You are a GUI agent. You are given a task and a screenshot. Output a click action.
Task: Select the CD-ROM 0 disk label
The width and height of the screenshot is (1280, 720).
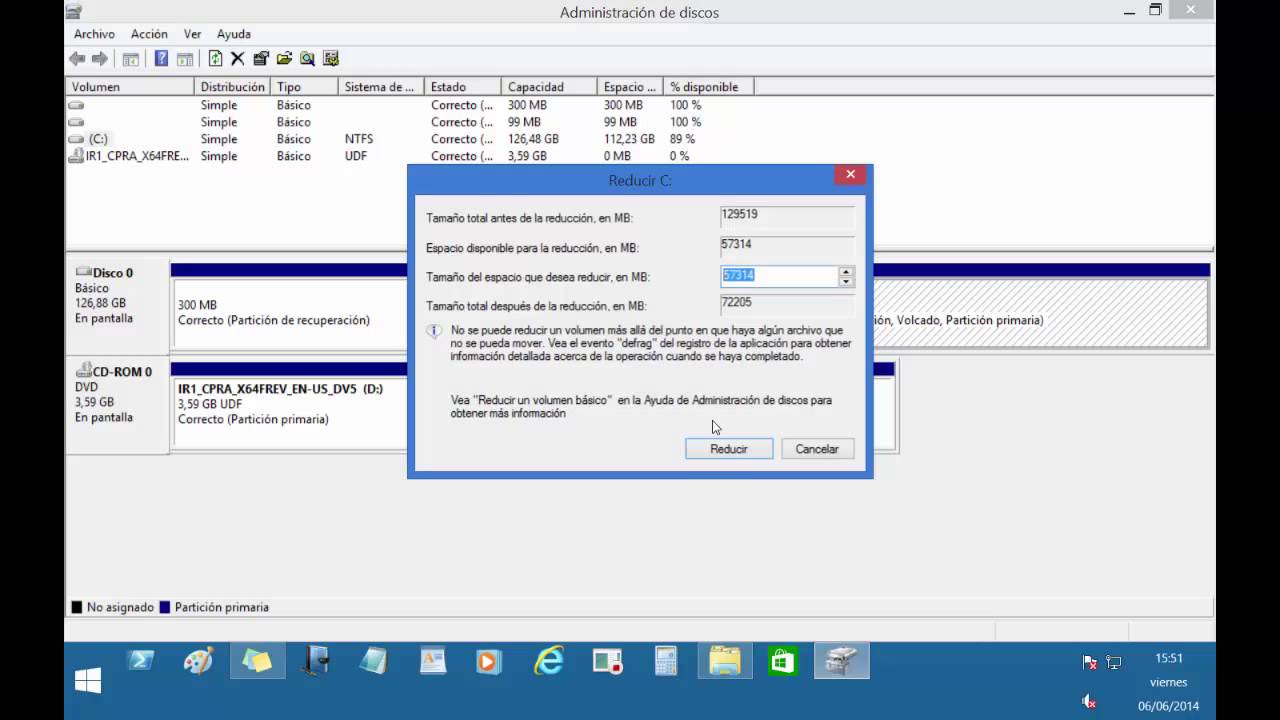coord(117,408)
